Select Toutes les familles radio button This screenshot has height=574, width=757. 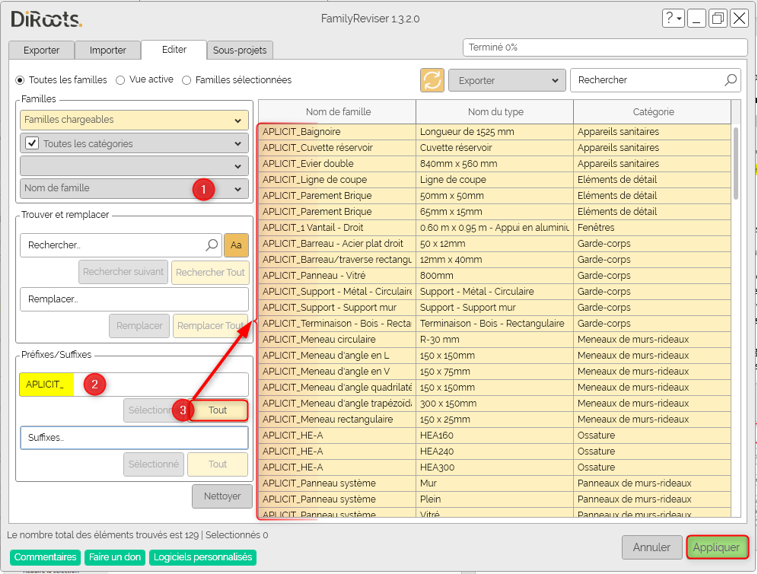(x=20, y=80)
